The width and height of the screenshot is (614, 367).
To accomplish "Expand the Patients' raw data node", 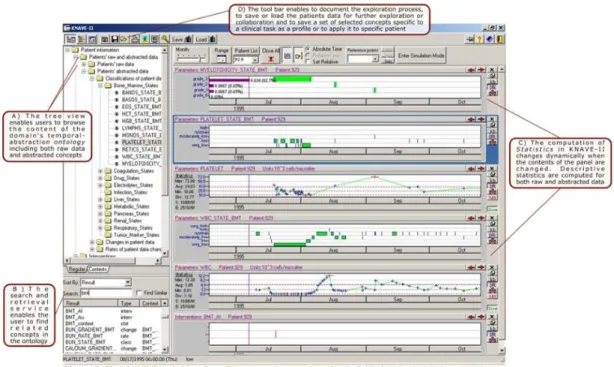I will [84, 64].
